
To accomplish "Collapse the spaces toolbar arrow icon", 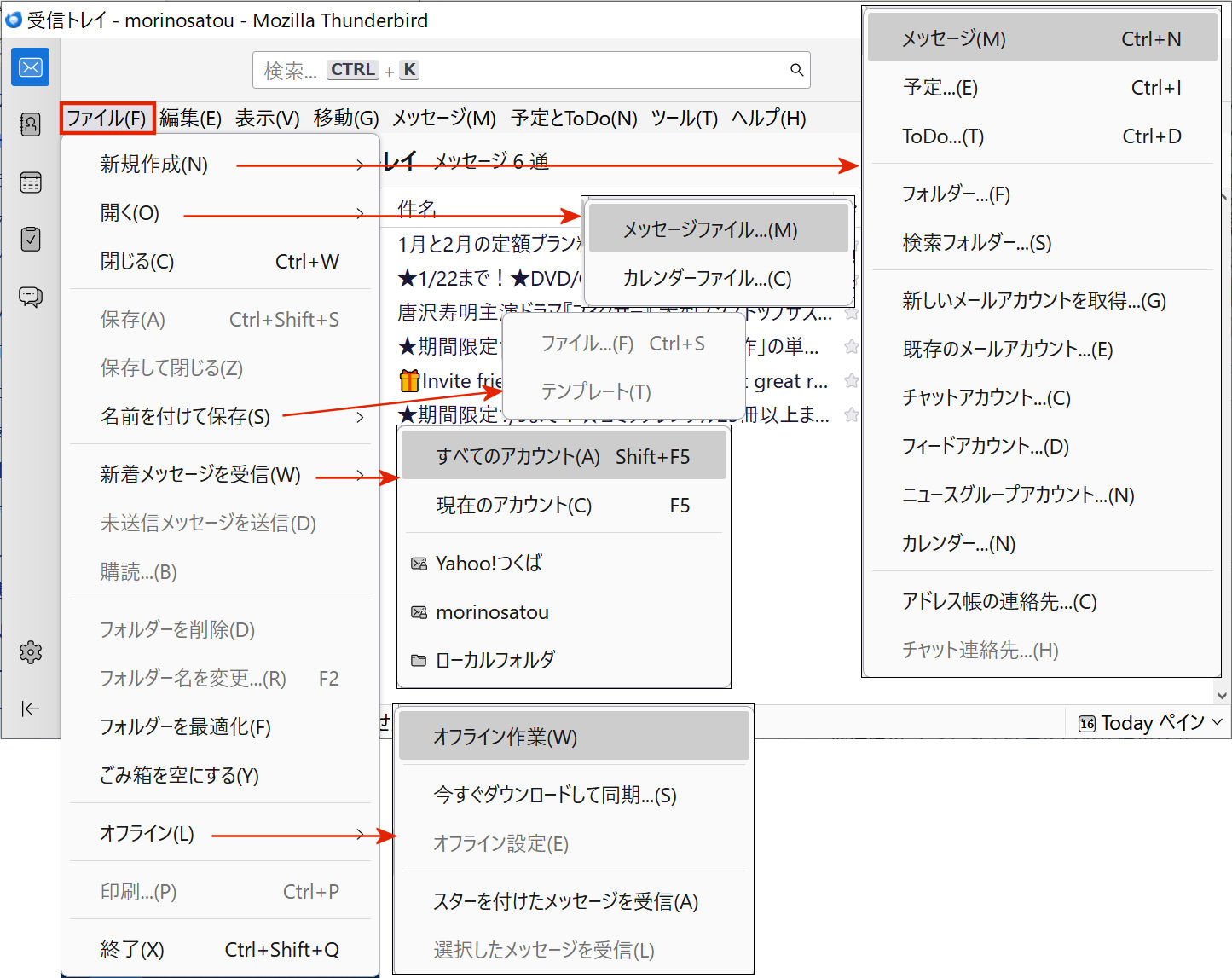I will (x=31, y=709).
